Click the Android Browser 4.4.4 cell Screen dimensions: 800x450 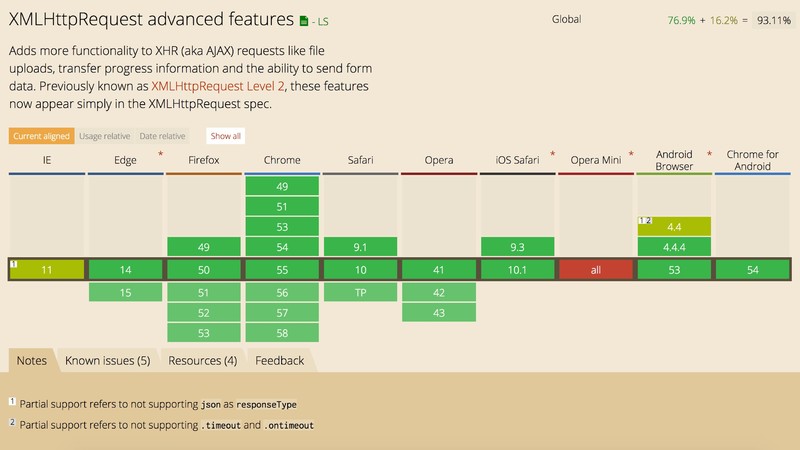tap(674, 247)
